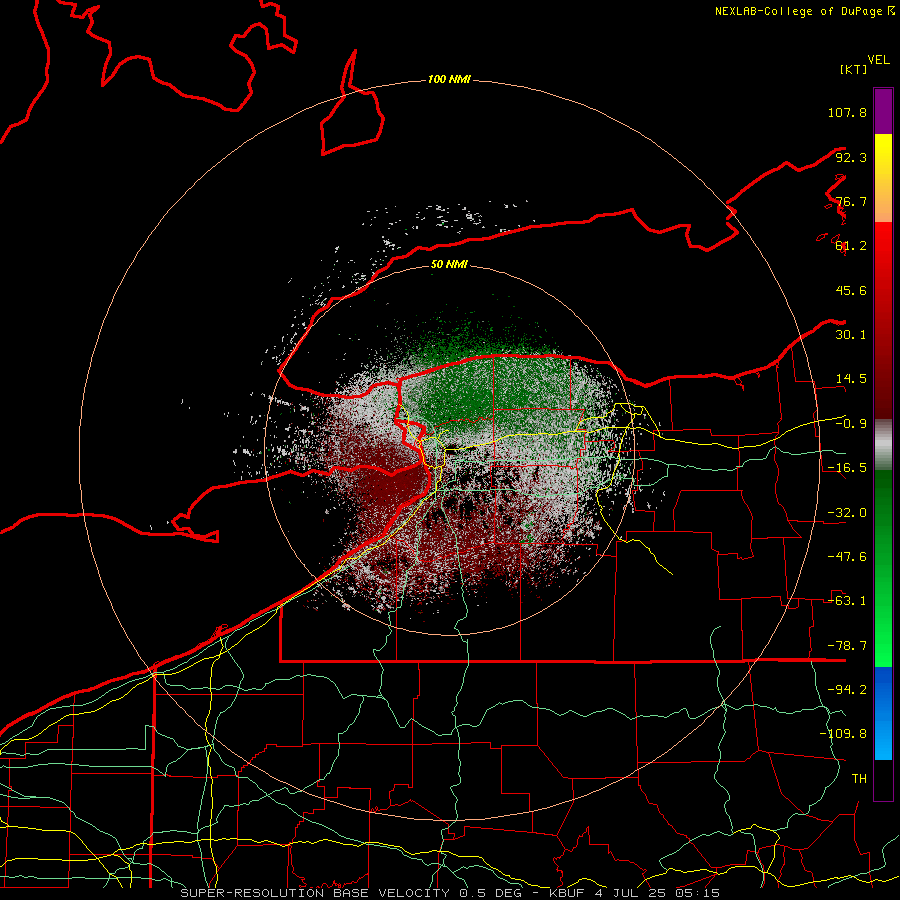Select the 30.1 legend value
900x900 pixels.
click(851, 335)
